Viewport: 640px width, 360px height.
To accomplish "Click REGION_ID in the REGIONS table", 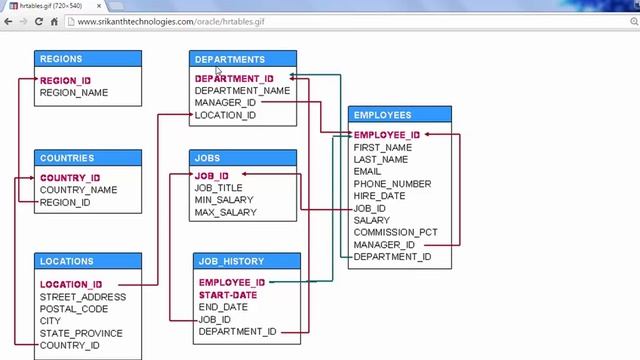I will point(65,80).
